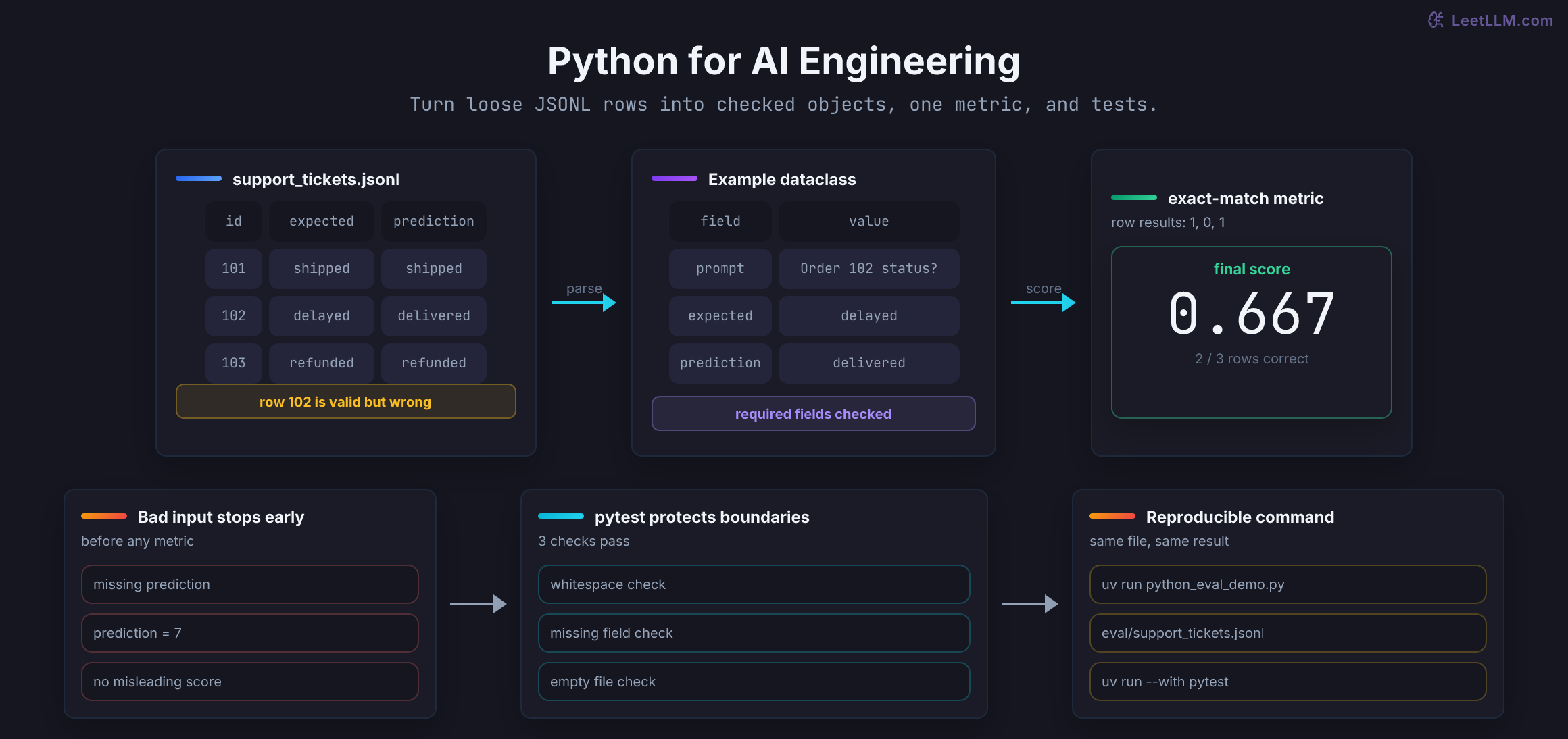
Task: Open the LeetLLM.com link text
Action: tap(1502, 20)
